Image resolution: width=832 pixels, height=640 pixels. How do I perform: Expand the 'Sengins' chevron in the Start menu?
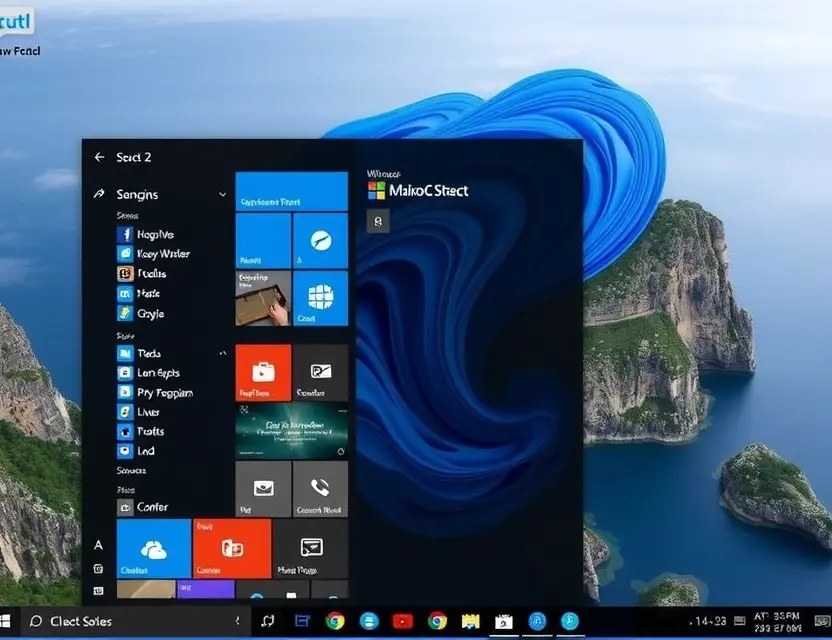[223, 195]
